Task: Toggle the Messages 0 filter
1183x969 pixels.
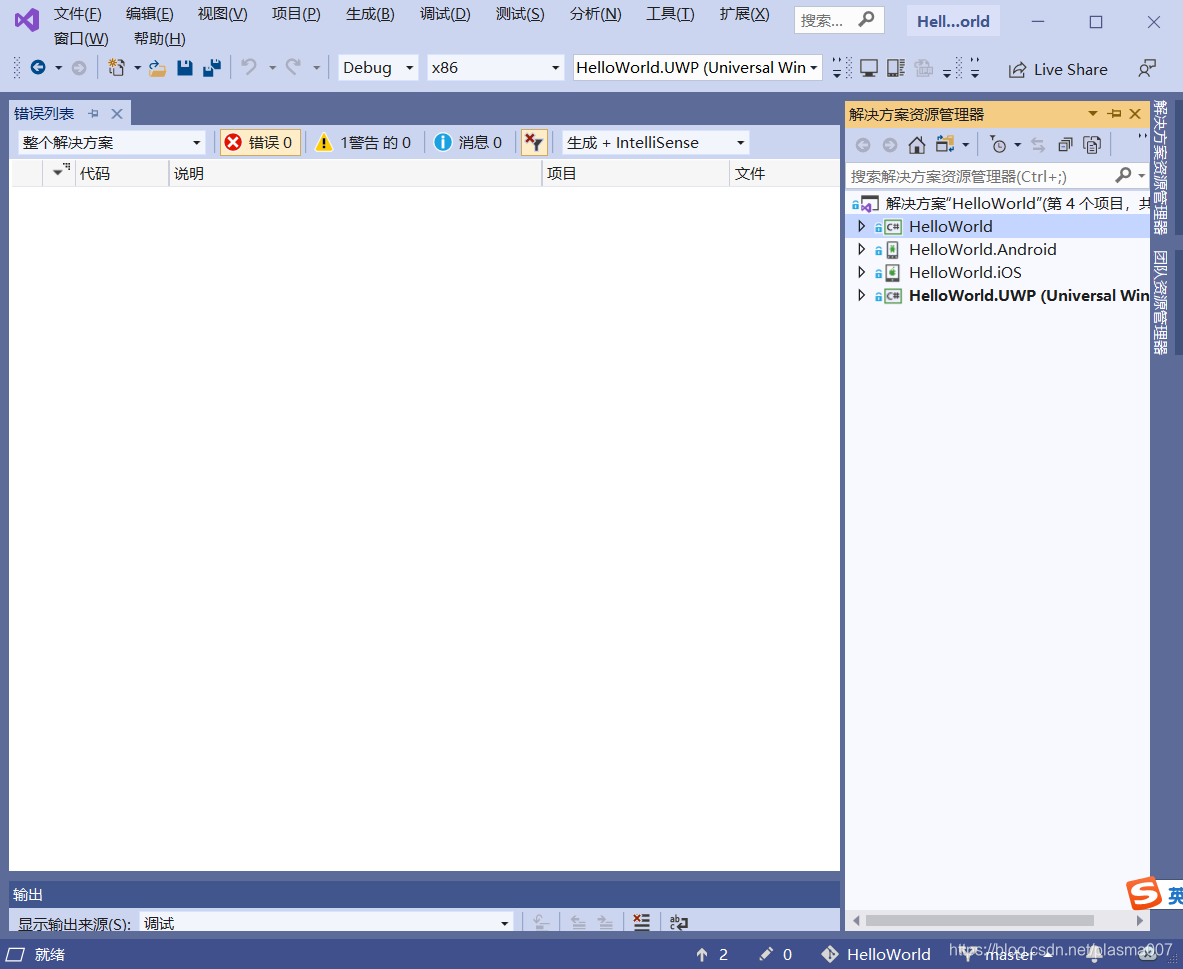Action: tap(469, 143)
